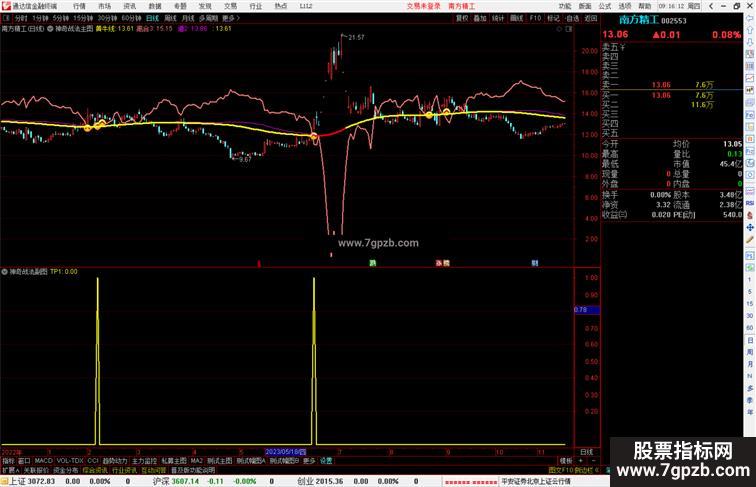Open the 数据 menu
756x487 pixels.
(x=155, y=6)
